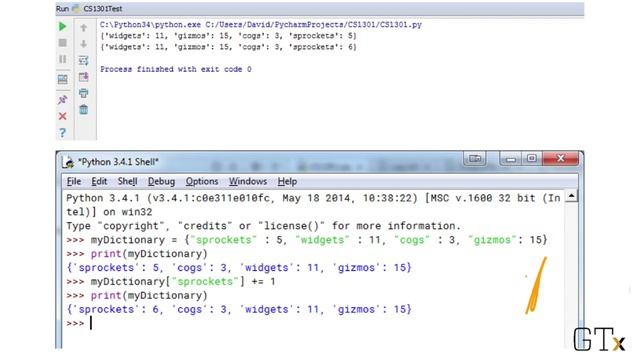Screen dimensions: 640x360
Task: Clear console with trash can icon
Action: click(x=84, y=109)
